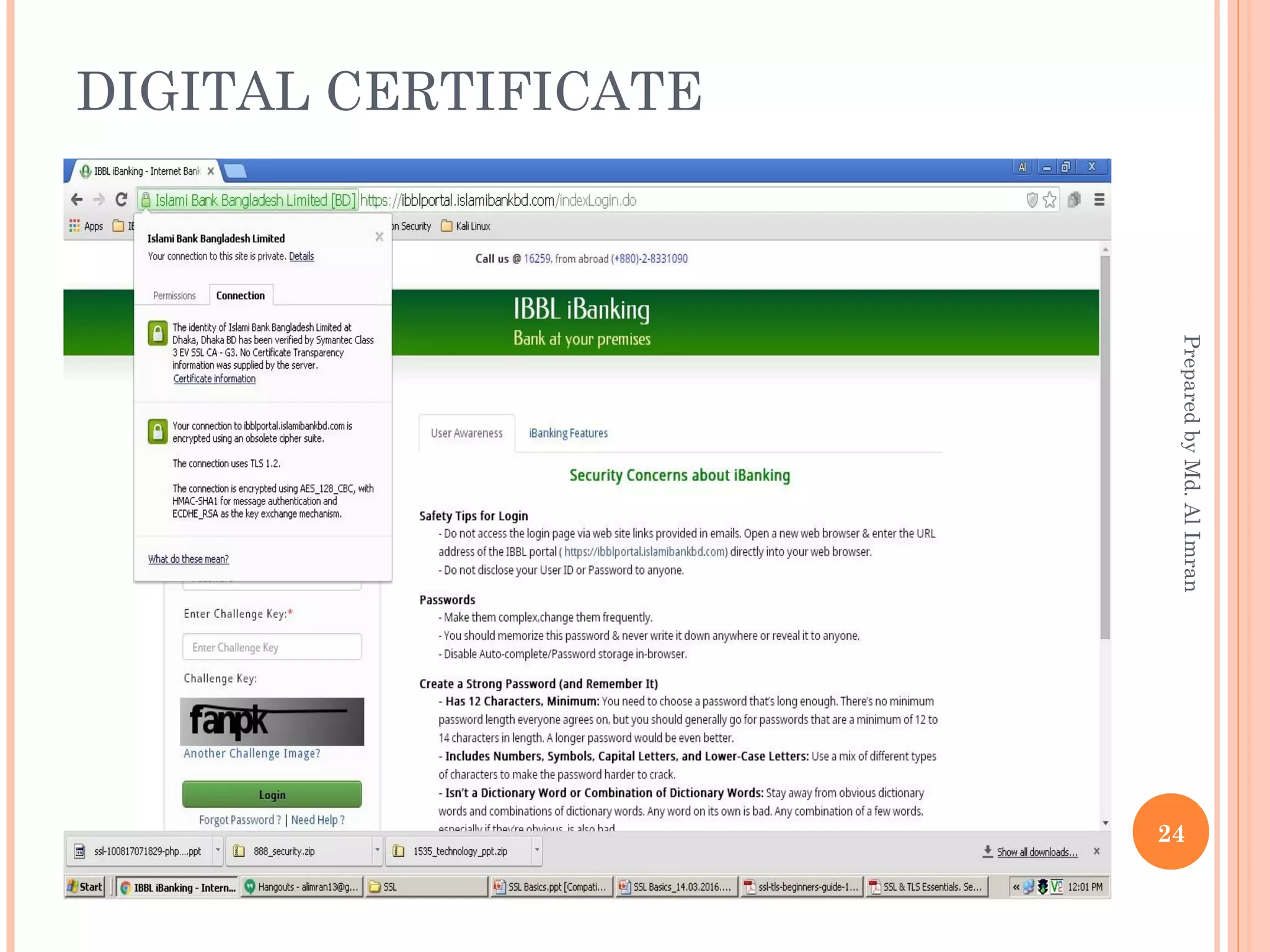This screenshot has width=1270, height=952.
Task: Open the extension icon beside the star
Action: coord(1074,200)
